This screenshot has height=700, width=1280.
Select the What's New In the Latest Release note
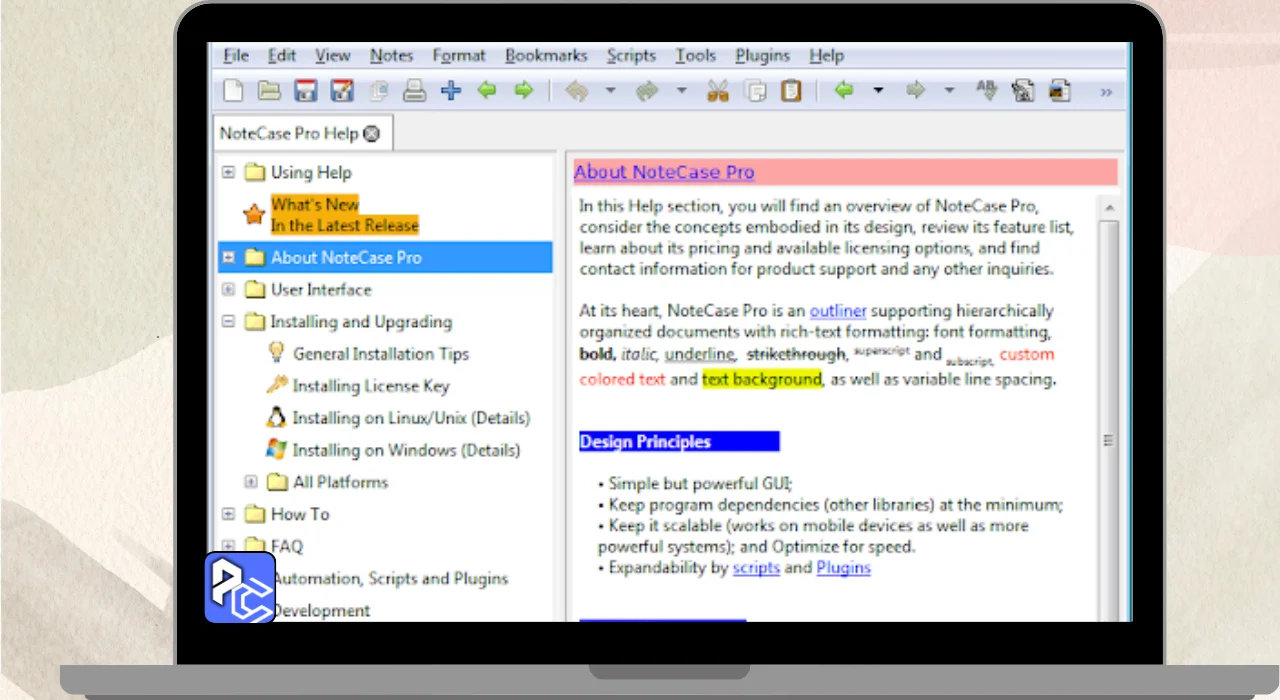[x=344, y=214]
